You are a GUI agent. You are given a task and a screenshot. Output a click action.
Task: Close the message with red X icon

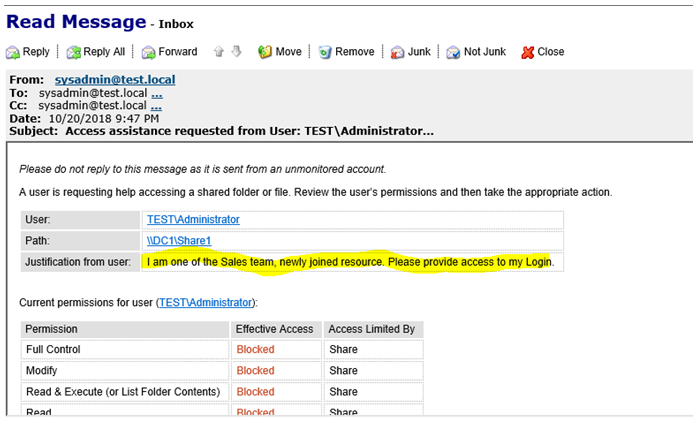pyautogui.click(x=528, y=52)
